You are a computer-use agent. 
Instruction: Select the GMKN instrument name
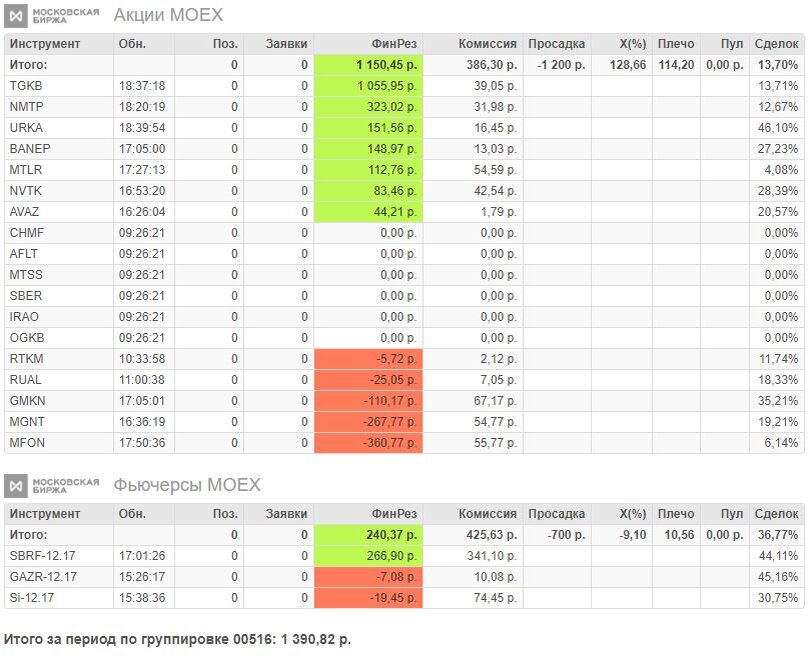pos(27,401)
